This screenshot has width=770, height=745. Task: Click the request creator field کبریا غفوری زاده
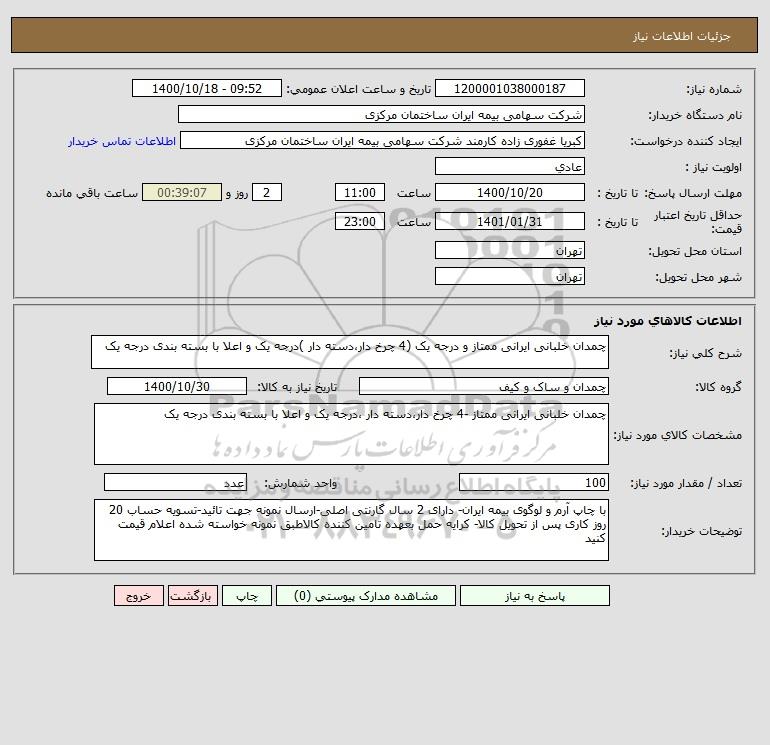coord(382,140)
